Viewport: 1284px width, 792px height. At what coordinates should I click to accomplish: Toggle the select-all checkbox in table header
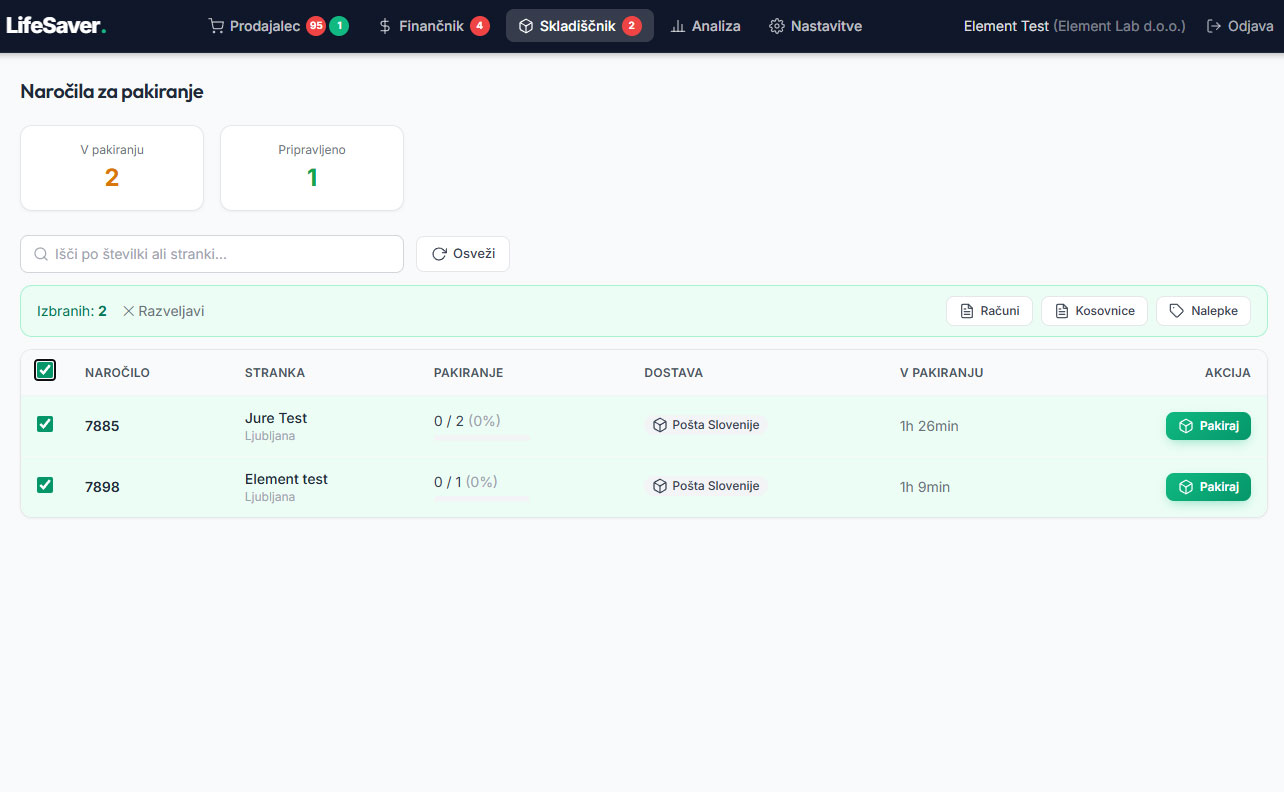pyautogui.click(x=45, y=371)
